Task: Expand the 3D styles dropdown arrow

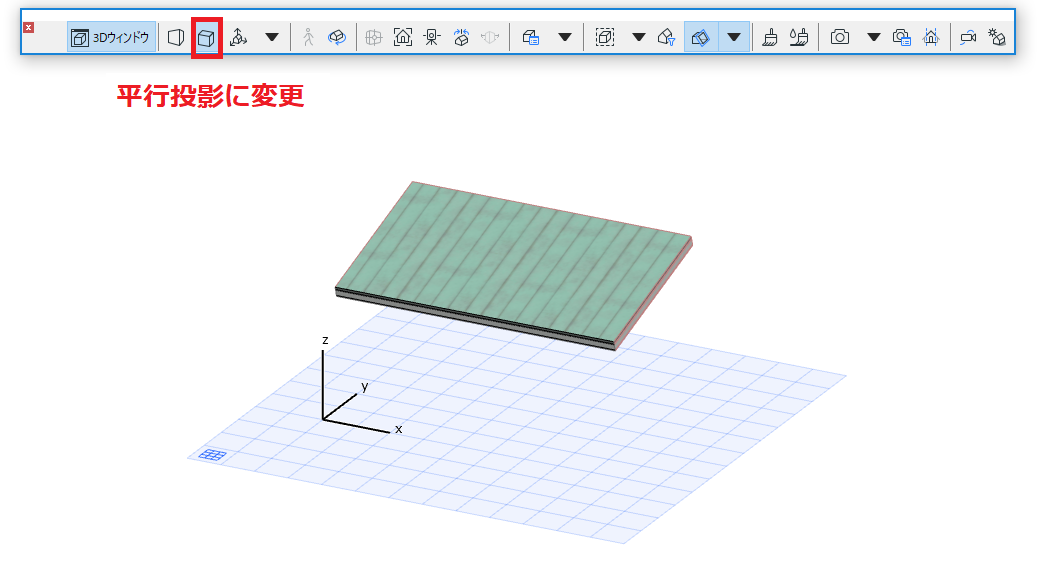Action: click(565, 37)
